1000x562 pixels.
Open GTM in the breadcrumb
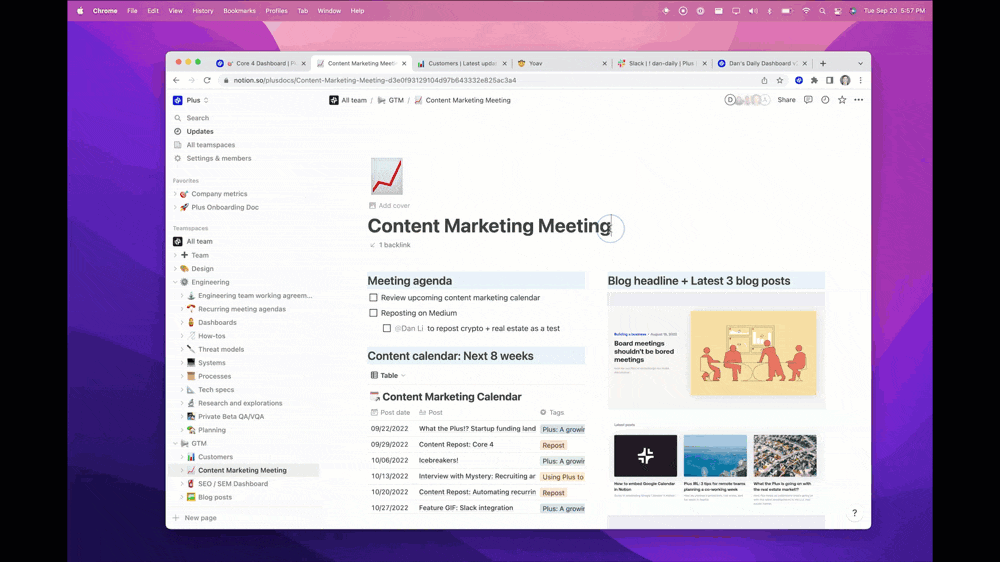click(x=390, y=100)
